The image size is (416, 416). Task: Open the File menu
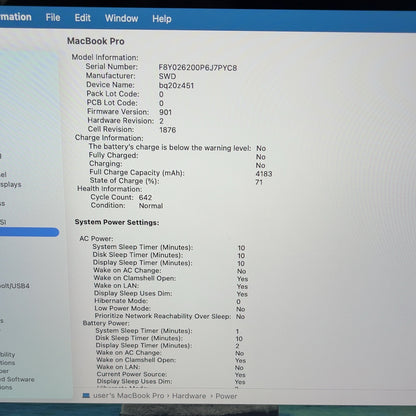click(x=53, y=17)
